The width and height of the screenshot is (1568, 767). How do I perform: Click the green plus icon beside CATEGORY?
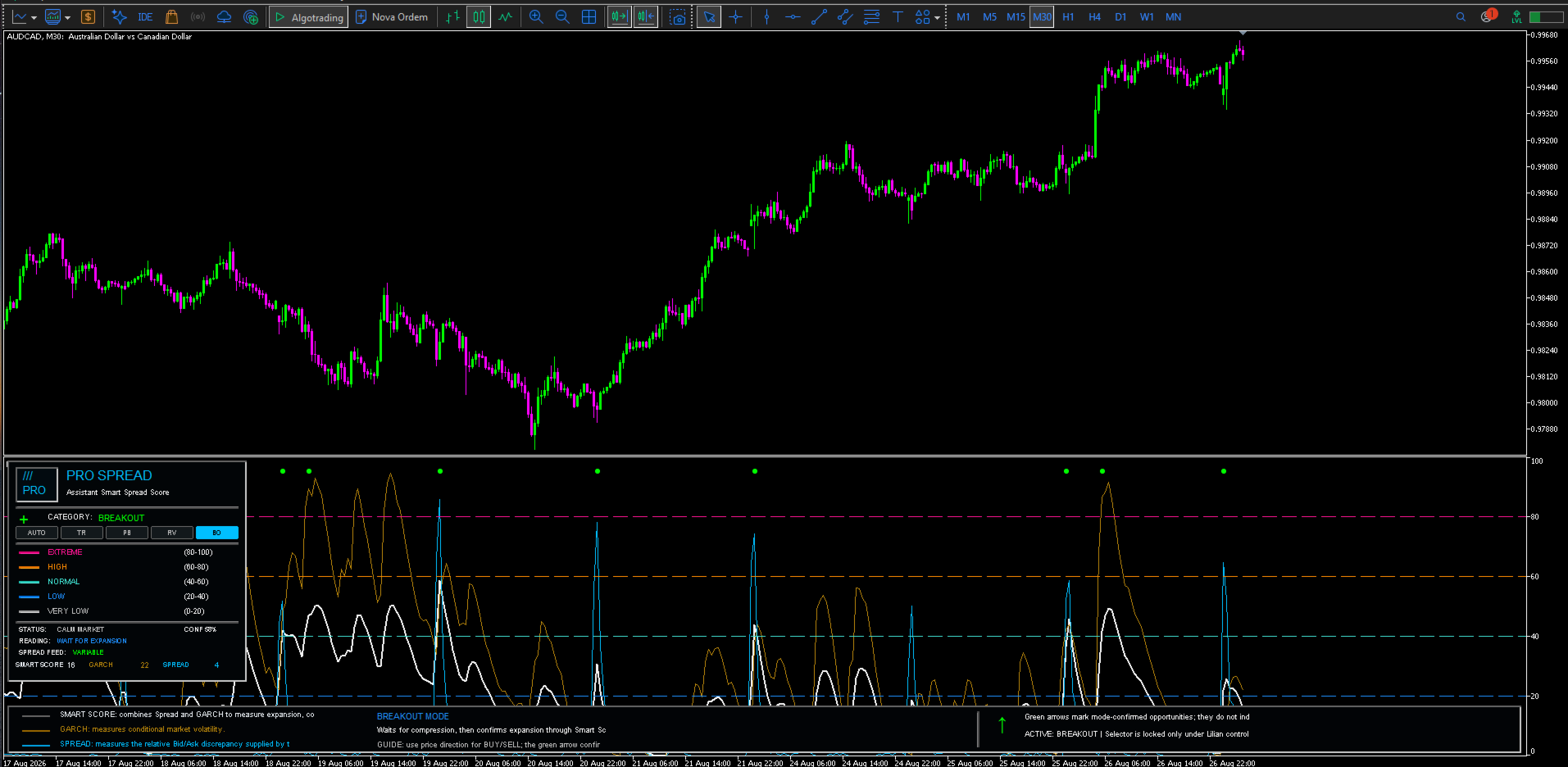coord(24,519)
